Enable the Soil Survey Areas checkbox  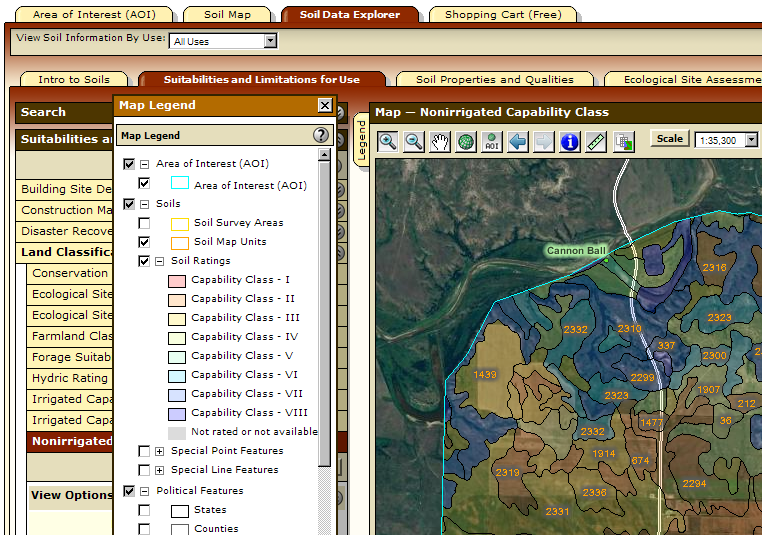pos(145,223)
